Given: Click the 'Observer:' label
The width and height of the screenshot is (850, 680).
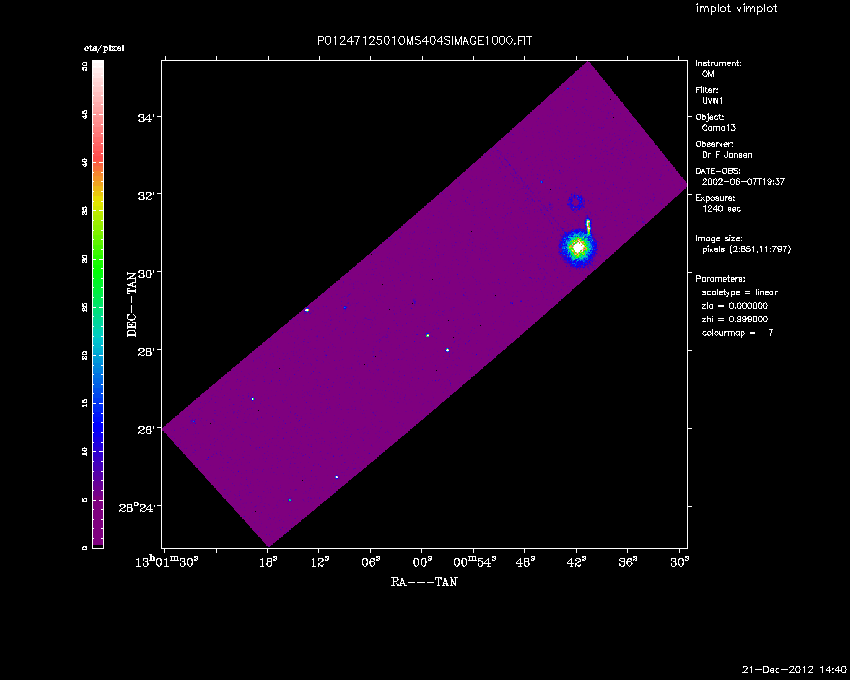Looking at the screenshot, I should [x=714, y=144].
